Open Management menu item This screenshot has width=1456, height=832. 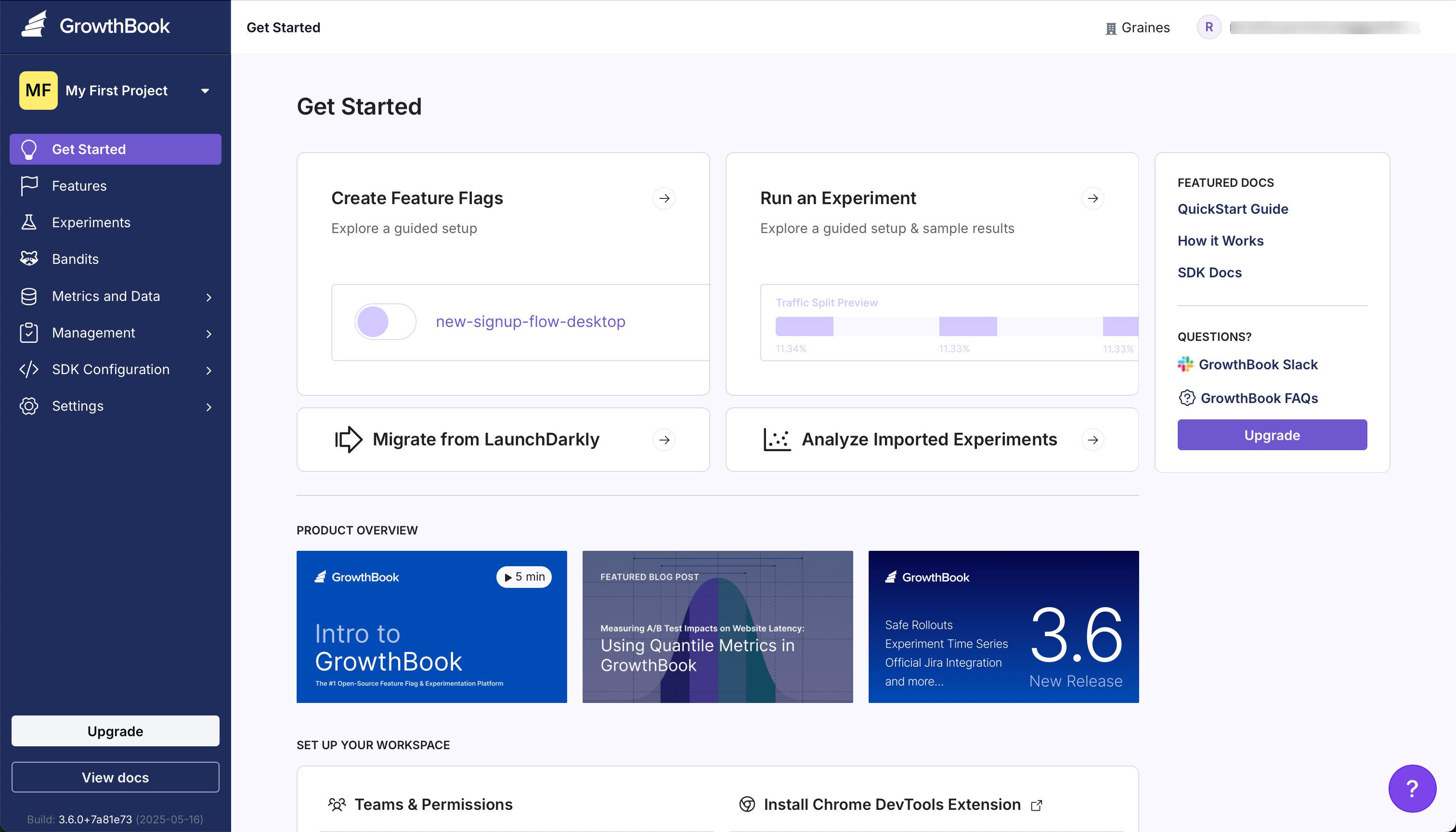point(116,333)
